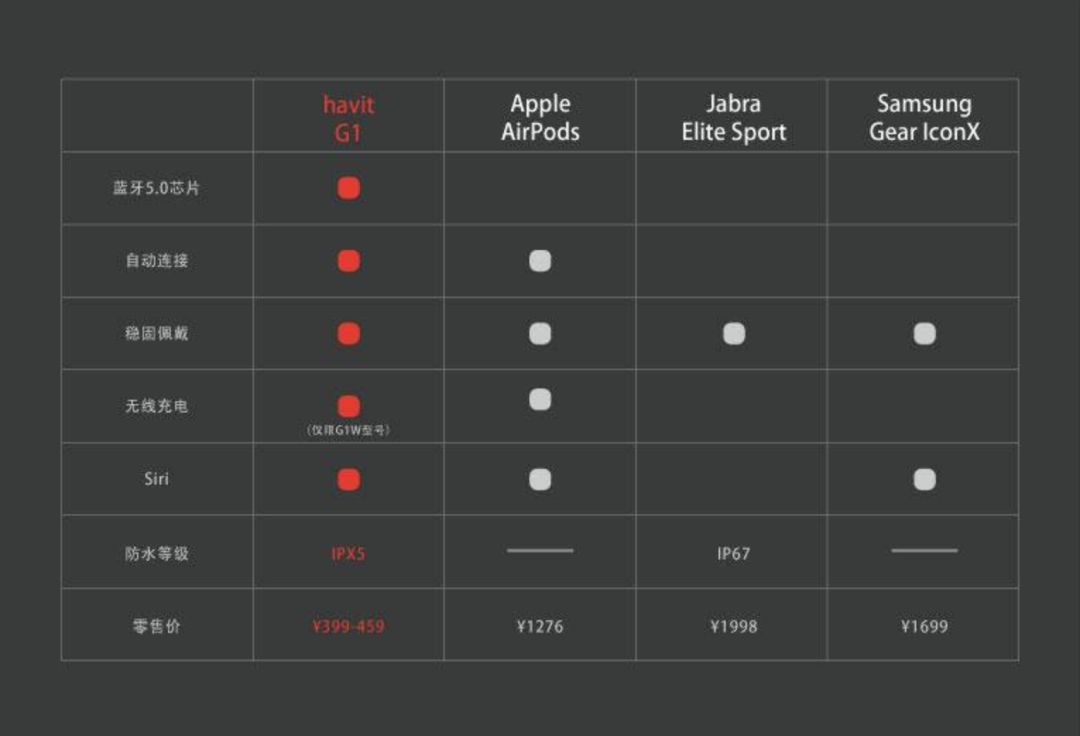Click the gray 稳固佩戴 dot under Samsung Gear IconX
The width and height of the screenshot is (1080, 736).
(924, 334)
